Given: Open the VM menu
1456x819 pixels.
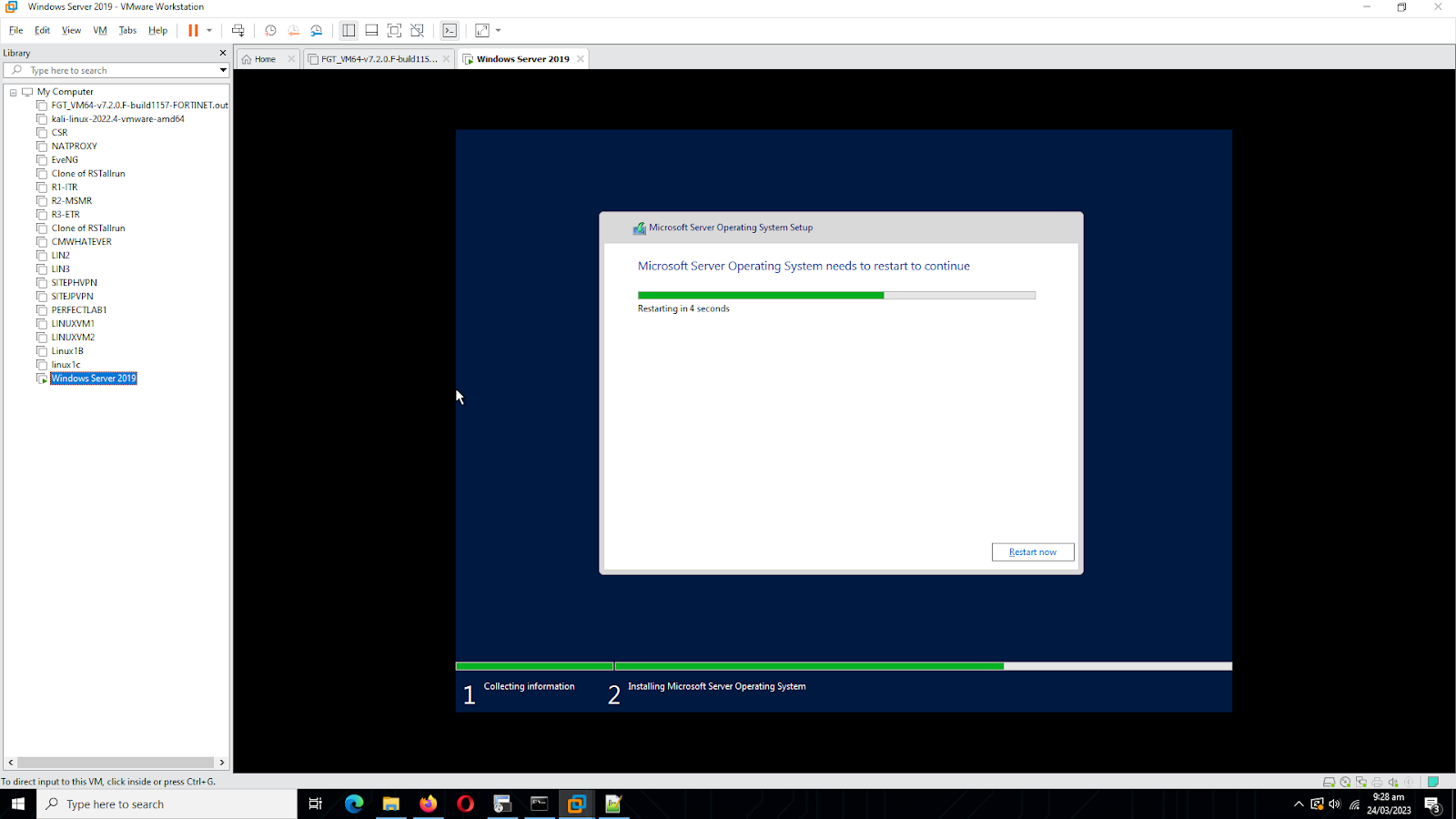Looking at the screenshot, I should click(x=100, y=30).
